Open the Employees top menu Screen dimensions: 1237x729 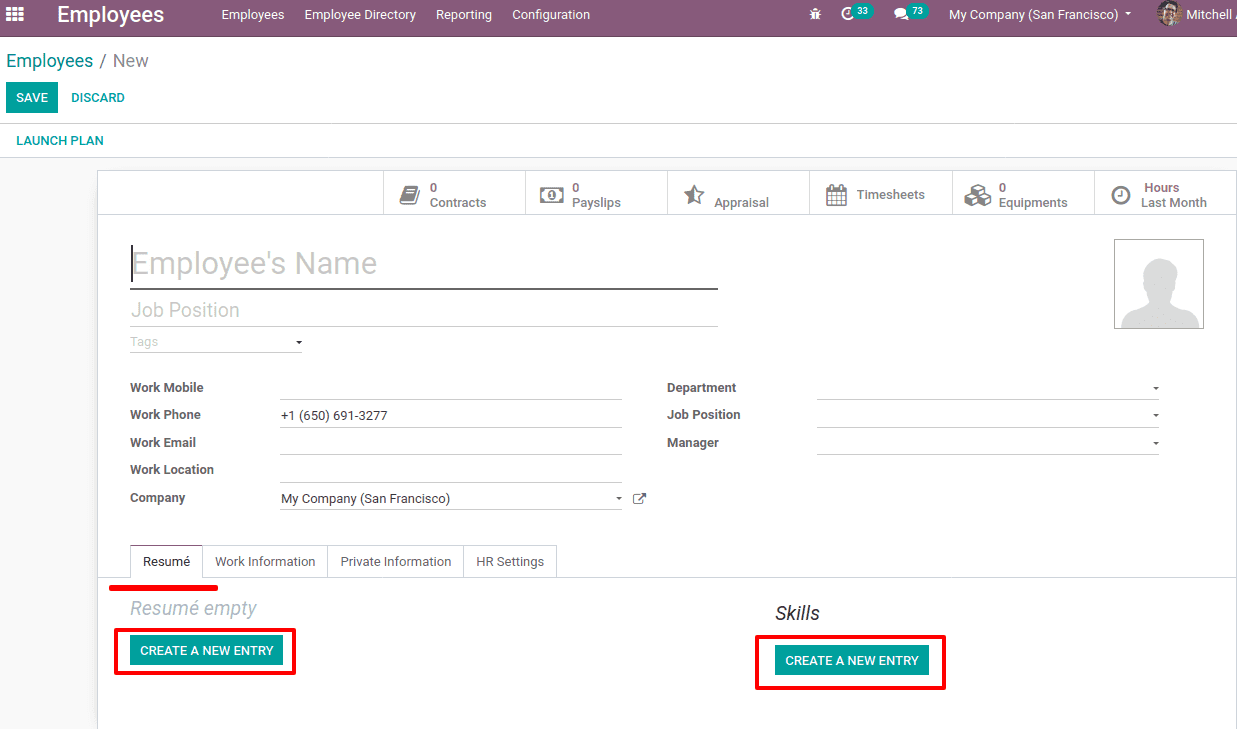tap(253, 14)
